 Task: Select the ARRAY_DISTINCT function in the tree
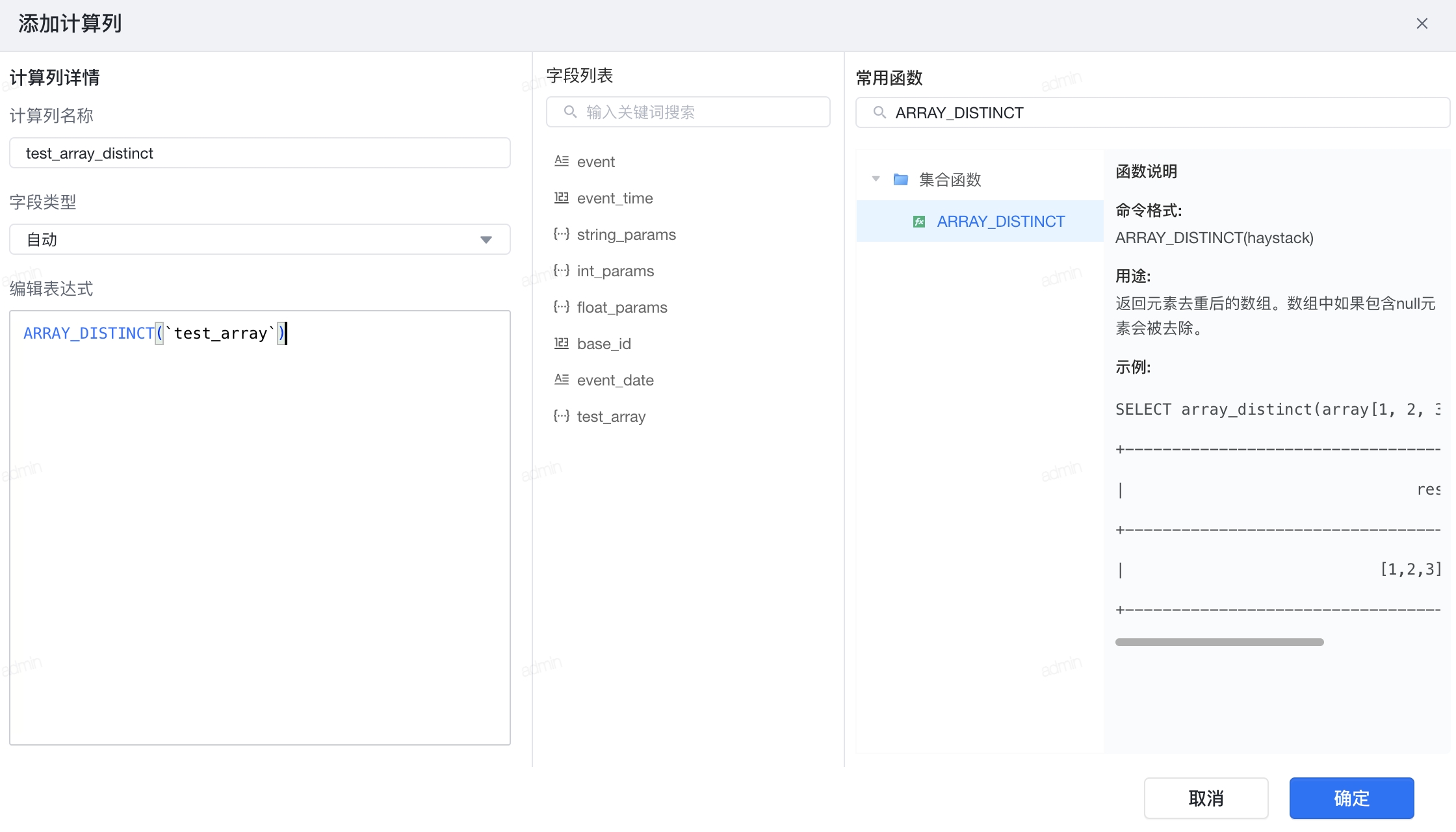click(980, 221)
